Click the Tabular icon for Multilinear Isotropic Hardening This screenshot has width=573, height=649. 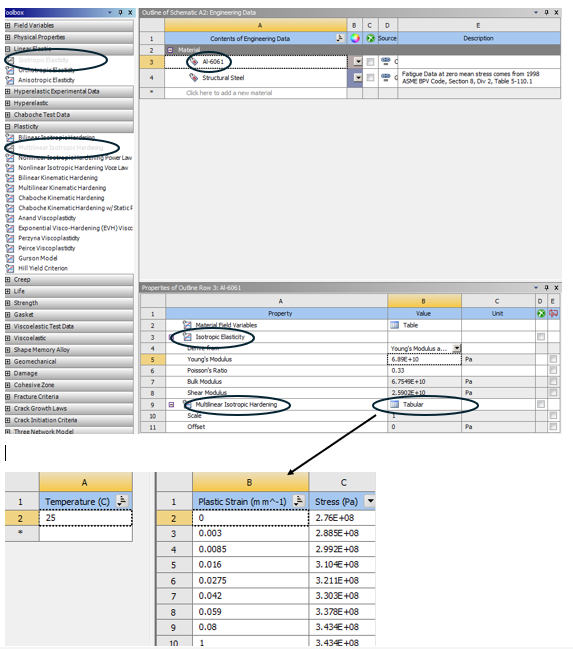395,404
